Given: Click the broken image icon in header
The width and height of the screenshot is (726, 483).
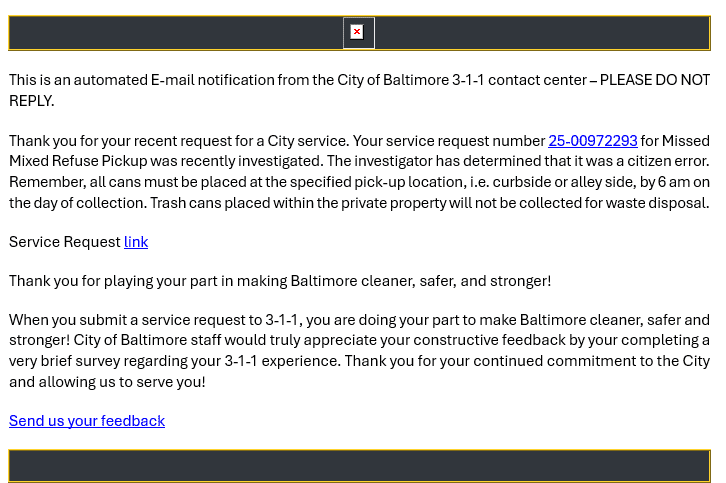Looking at the screenshot, I should [x=358, y=32].
